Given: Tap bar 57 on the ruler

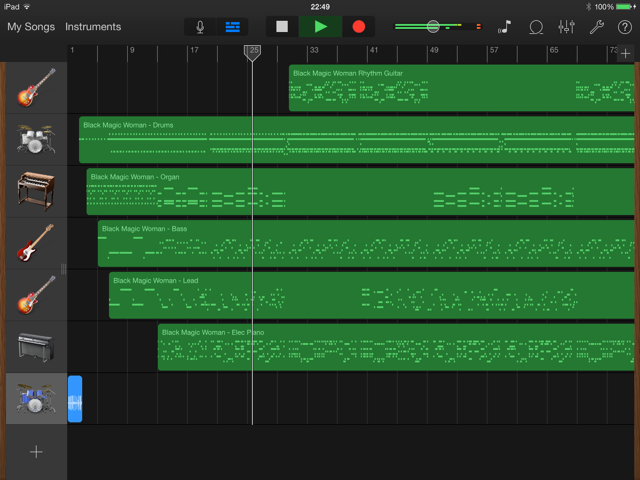Looking at the screenshot, I should [x=494, y=50].
